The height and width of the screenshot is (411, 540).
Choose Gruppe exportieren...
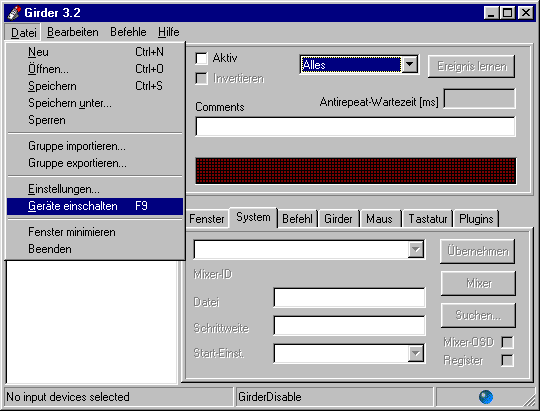click(x=95, y=163)
